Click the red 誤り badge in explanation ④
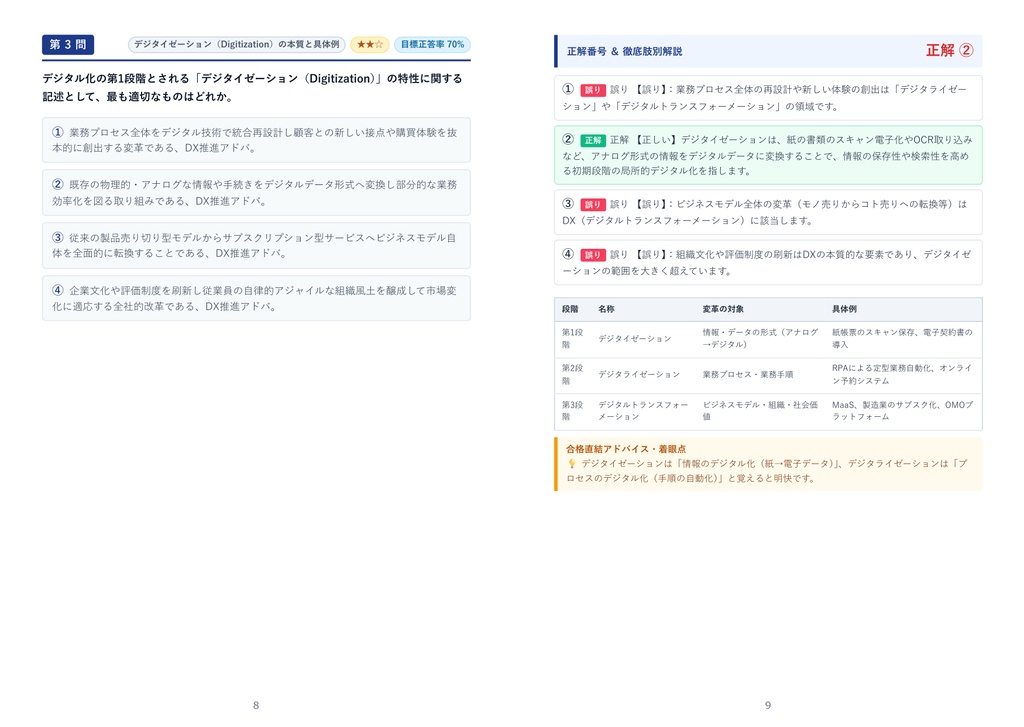1024x727 pixels. (x=592, y=255)
